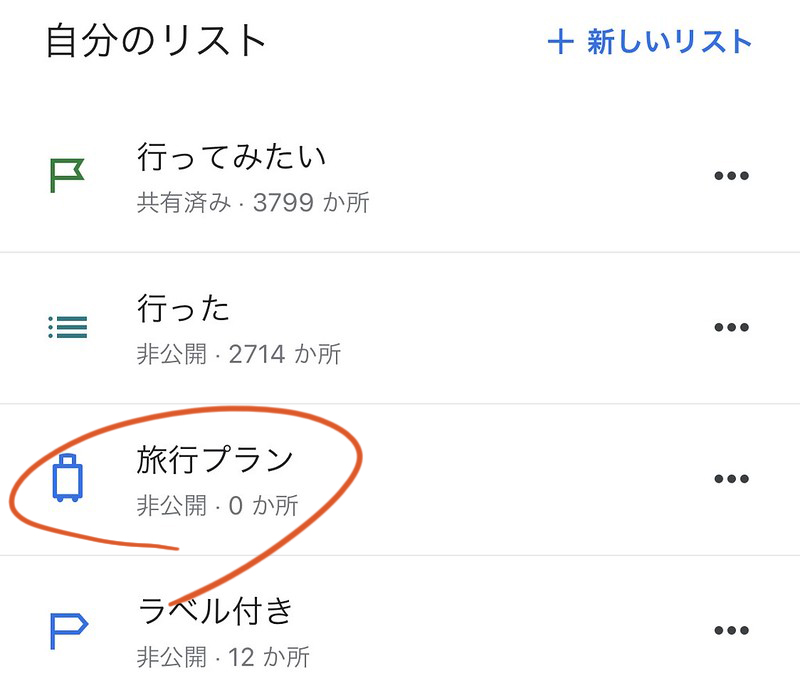The width and height of the screenshot is (800, 688).
Task: Click the 3799 か所 place count
Action: tap(312, 203)
